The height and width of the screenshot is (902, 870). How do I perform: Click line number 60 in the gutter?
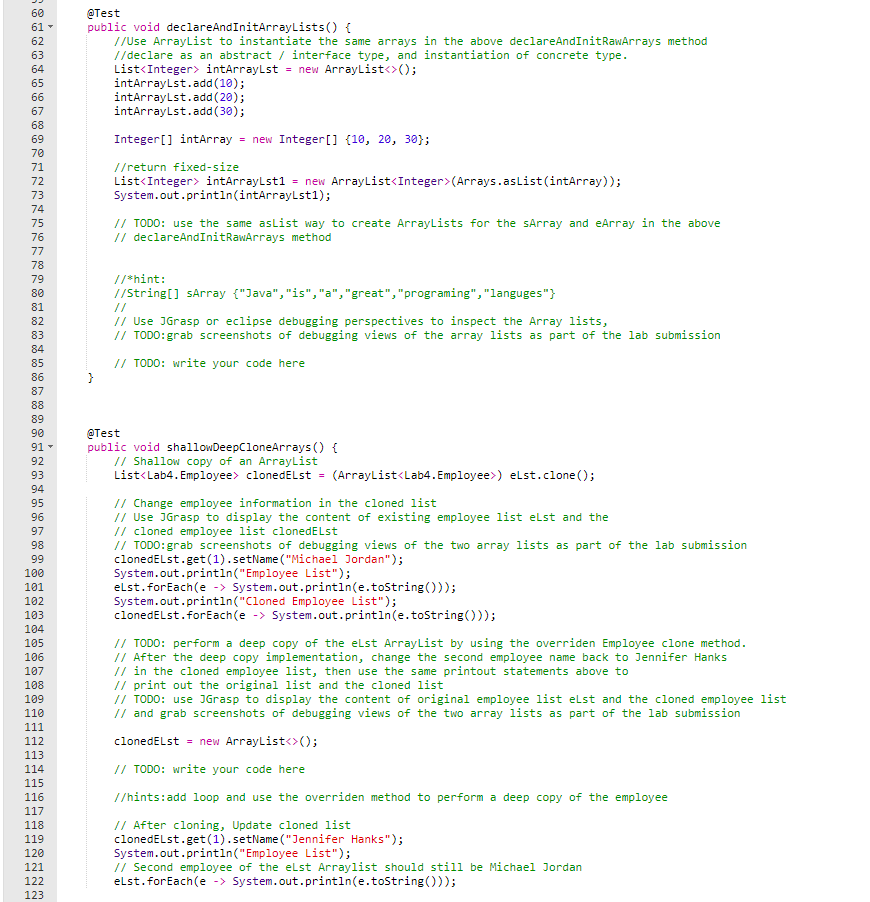37,13
